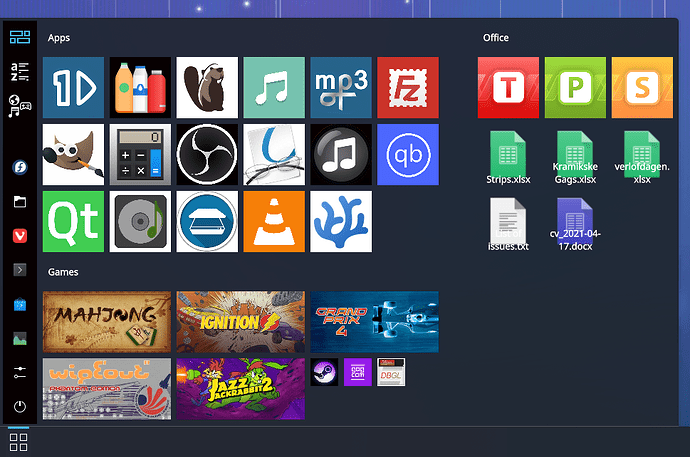Open the mp3 splitter app
The height and width of the screenshot is (457, 690).
[341, 87]
